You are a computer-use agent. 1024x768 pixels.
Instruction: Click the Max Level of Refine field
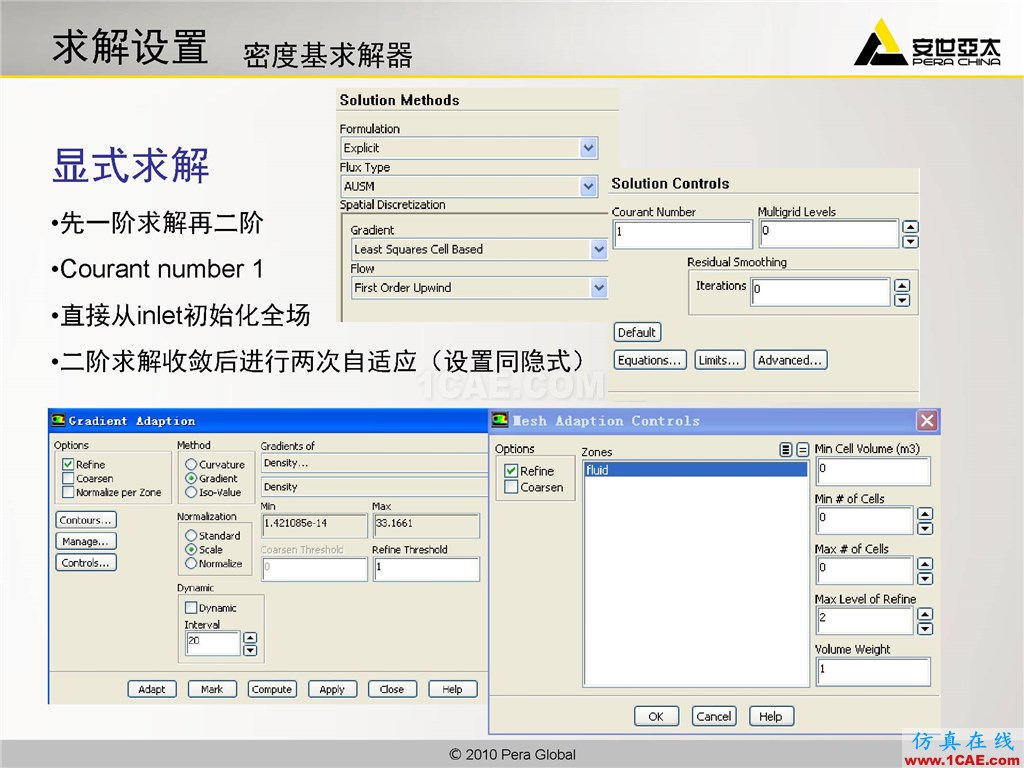tap(865, 621)
